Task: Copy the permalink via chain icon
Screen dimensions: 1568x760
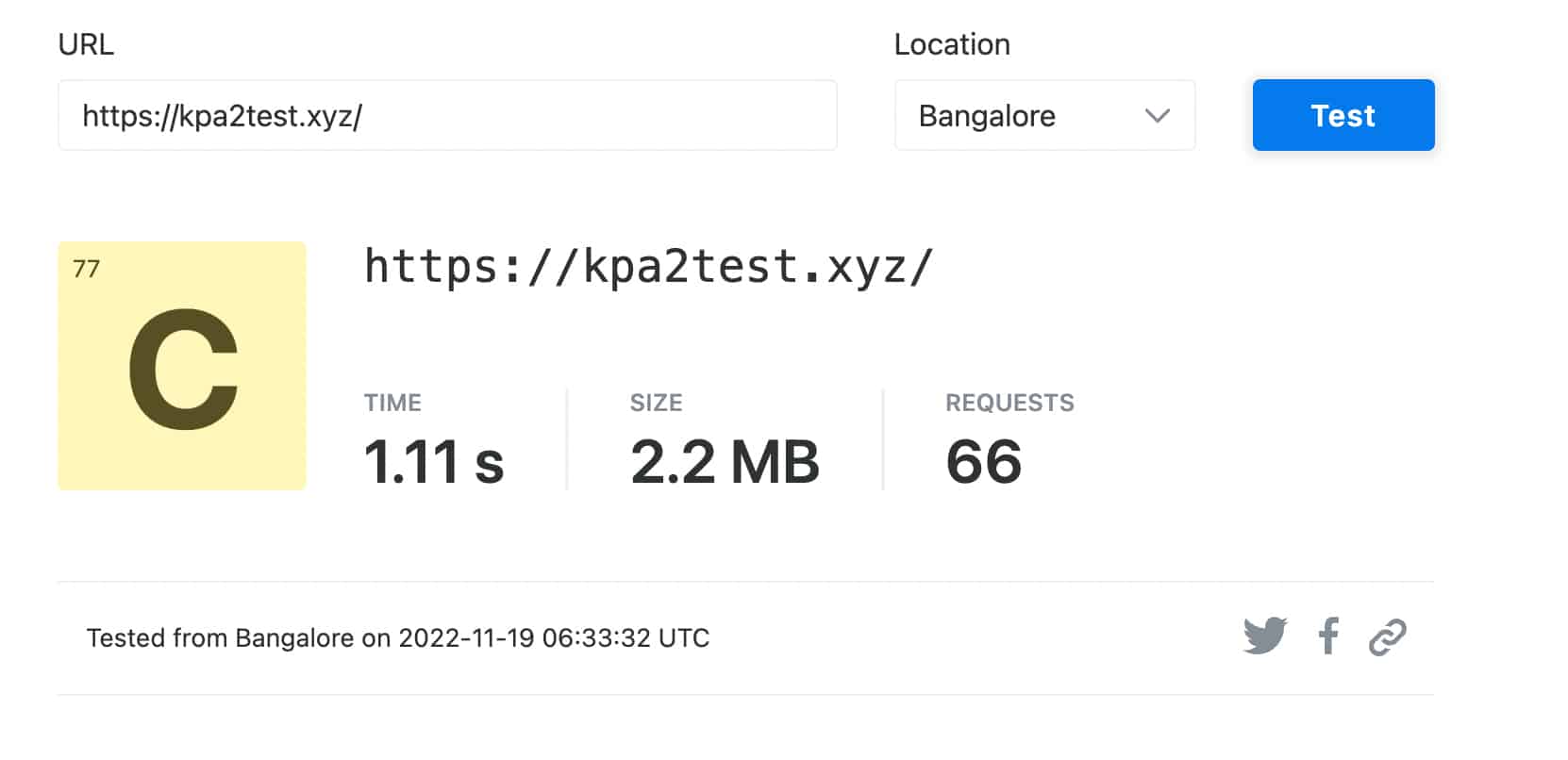Action: pos(1387,637)
